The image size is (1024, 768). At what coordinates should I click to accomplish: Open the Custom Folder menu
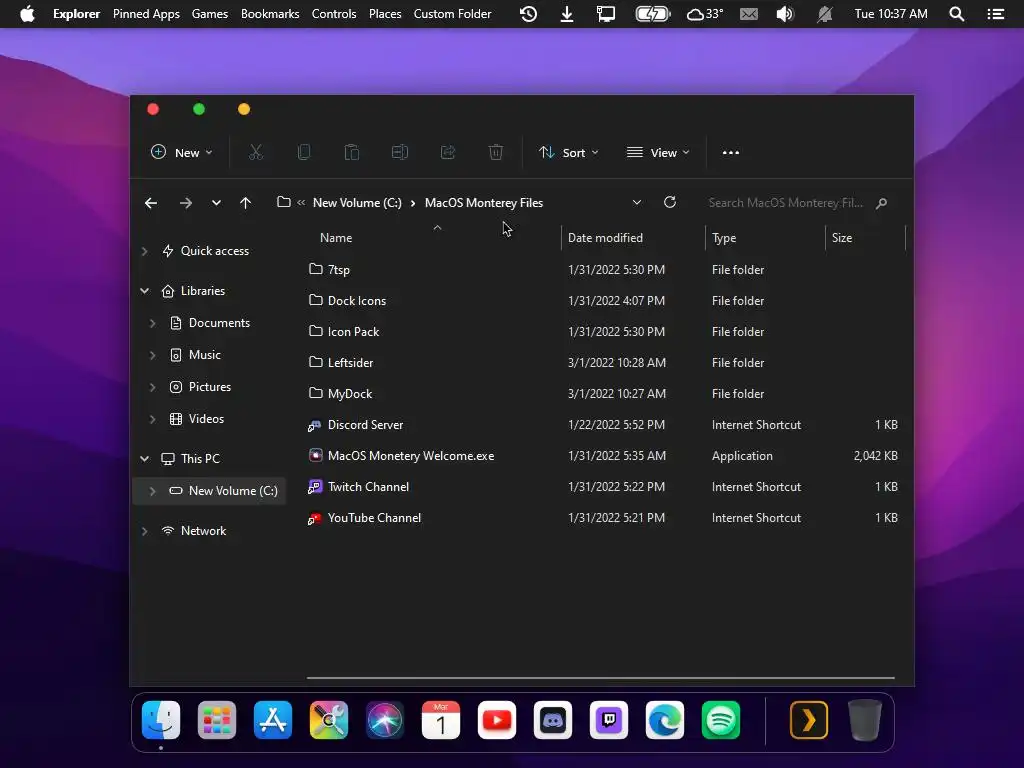(452, 14)
